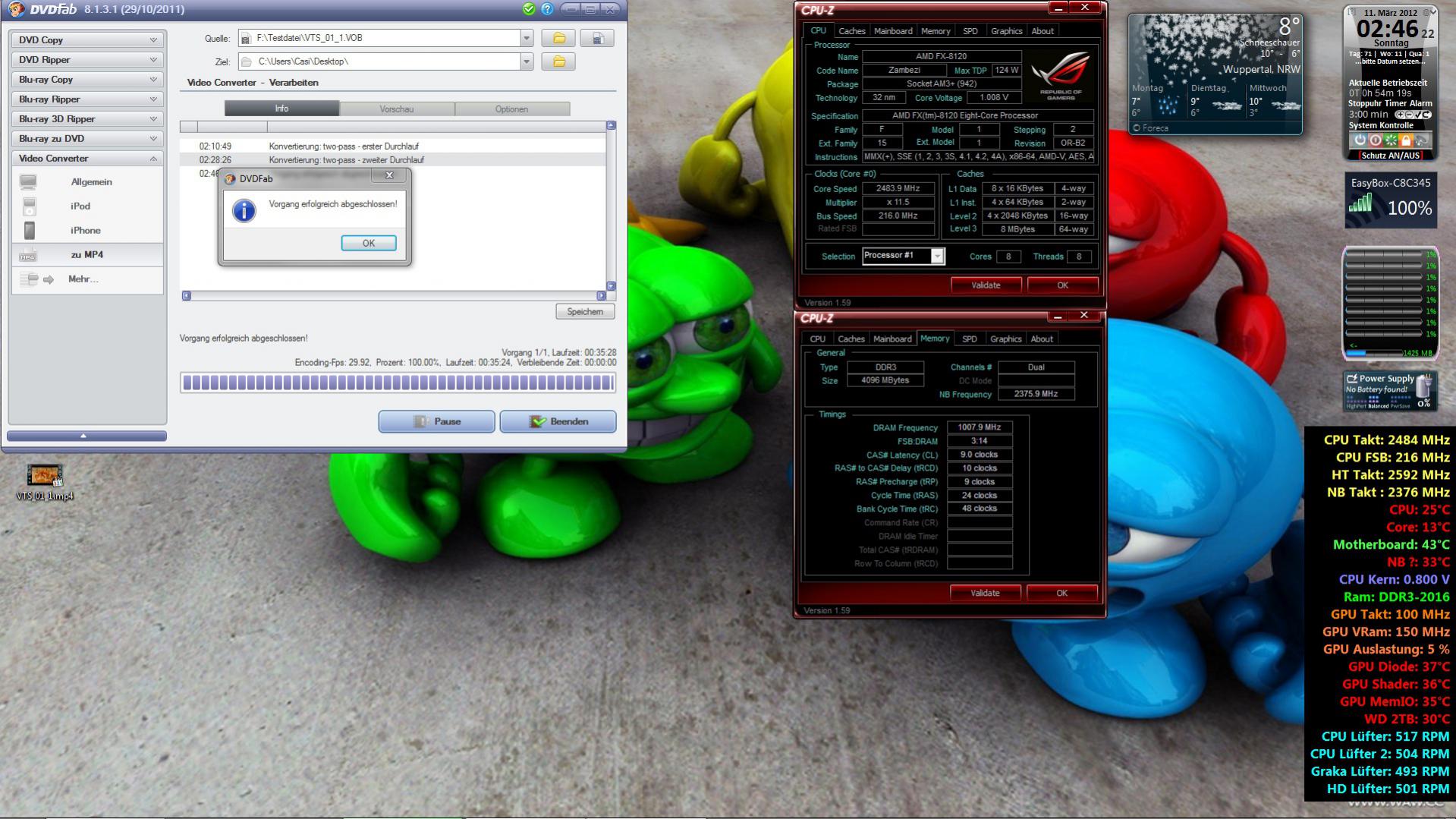Click the log vertical scrollbar up arrow
This screenshot has height=819, width=1456.
[x=611, y=125]
